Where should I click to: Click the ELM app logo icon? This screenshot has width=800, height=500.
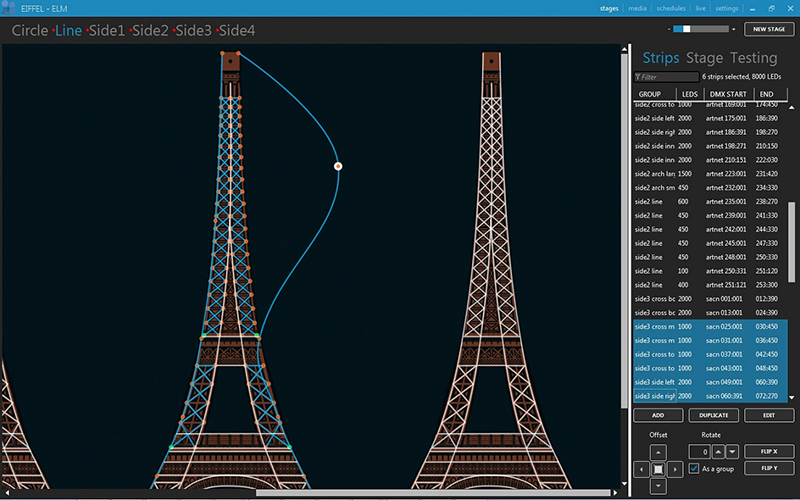click(x=9, y=8)
